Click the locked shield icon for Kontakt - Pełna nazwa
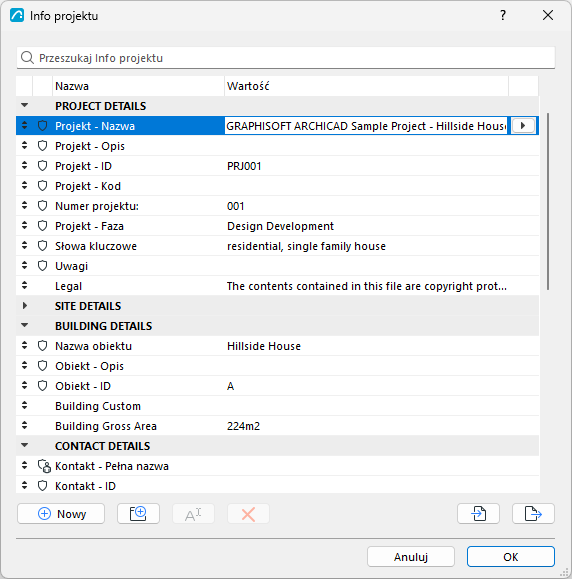This screenshot has height=579, width=572. coord(44,466)
